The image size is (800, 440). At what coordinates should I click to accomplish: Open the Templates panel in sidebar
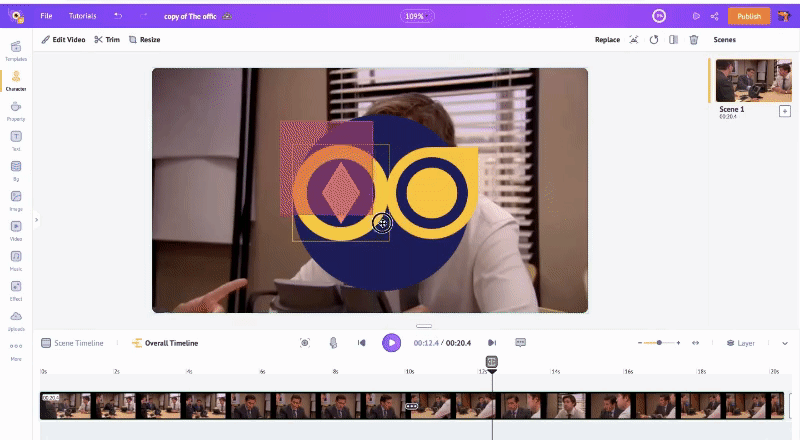16,50
